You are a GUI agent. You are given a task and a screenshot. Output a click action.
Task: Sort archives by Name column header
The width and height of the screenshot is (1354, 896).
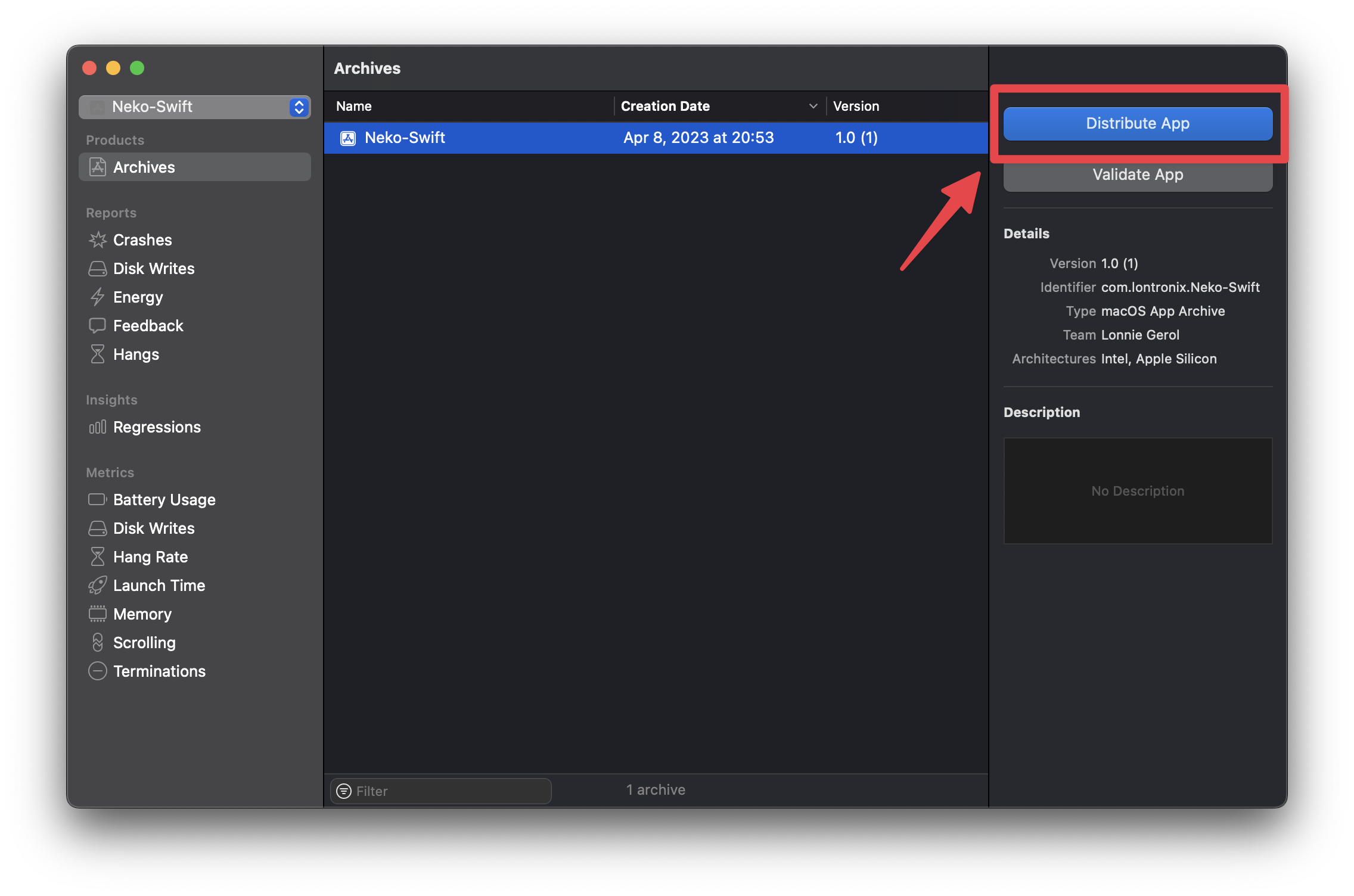pyautogui.click(x=354, y=106)
